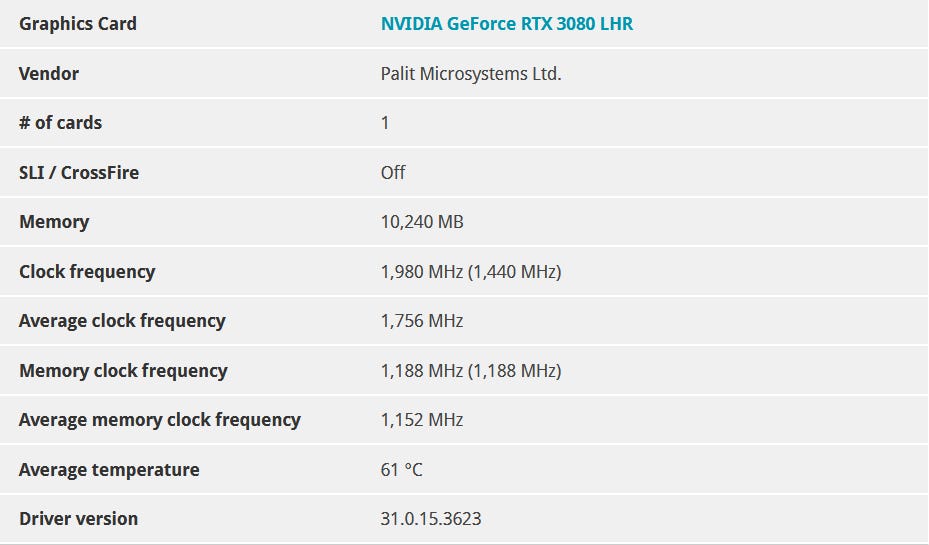Select the 1,980 MHz (1,440 MHz) value
Image resolution: width=929 pixels, height=545 pixels.
(x=471, y=272)
